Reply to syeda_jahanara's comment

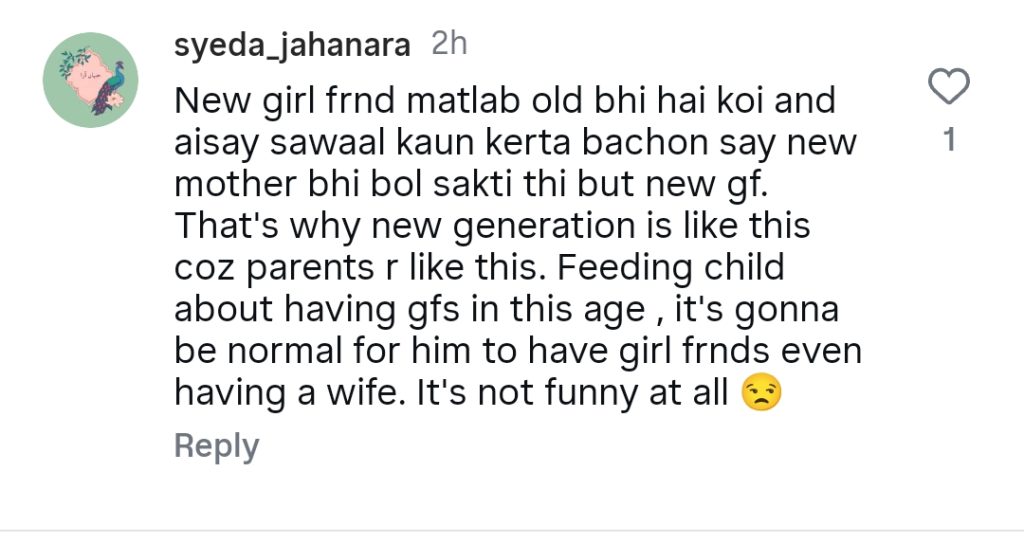(216, 446)
